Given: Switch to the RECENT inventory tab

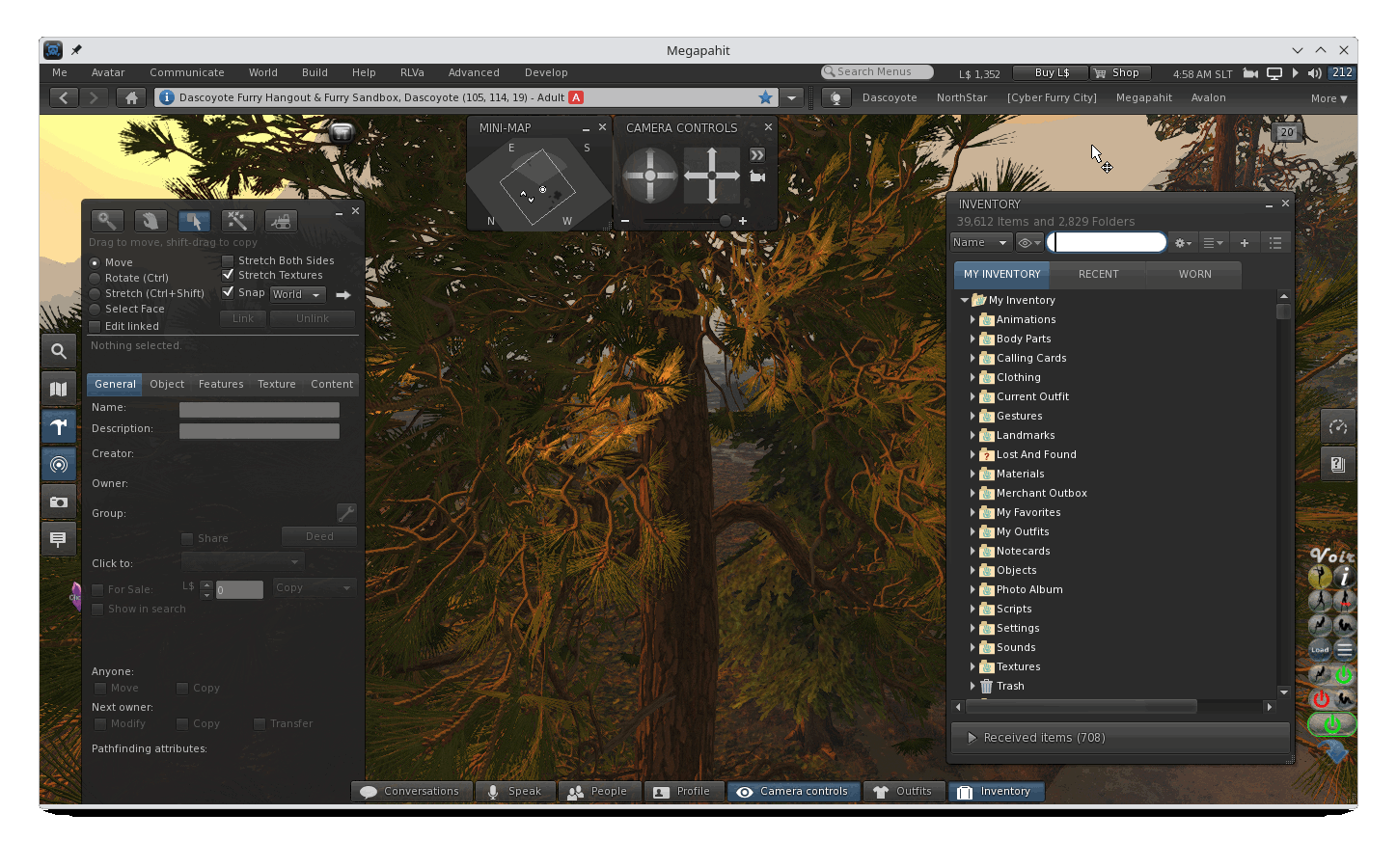Looking at the screenshot, I should coord(1098,274).
